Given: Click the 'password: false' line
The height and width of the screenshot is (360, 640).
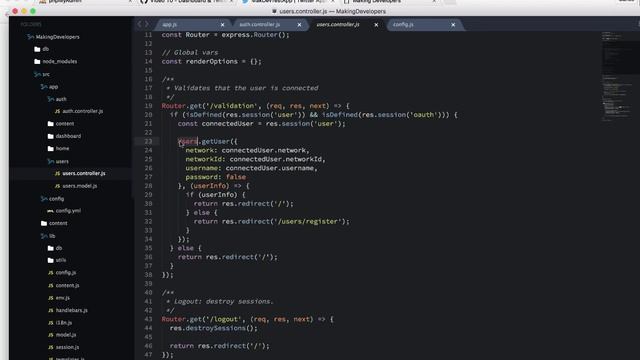Looking at the screenshot, I should click(x=216, y=177).
